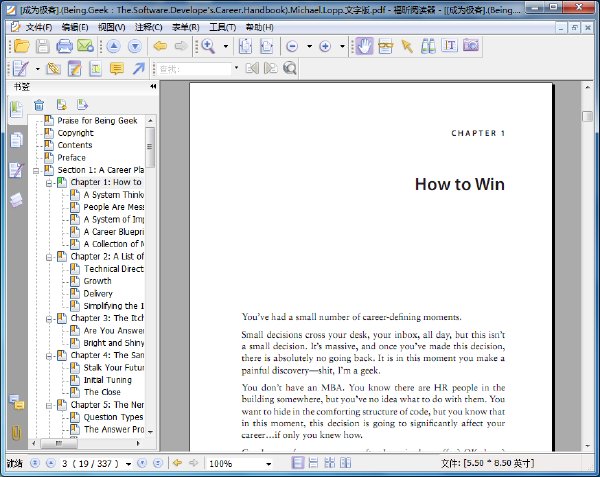Hide bookmarks panel with double-arrow button
The height and width of the screenshot is (477, 600).
click(153, 86)
